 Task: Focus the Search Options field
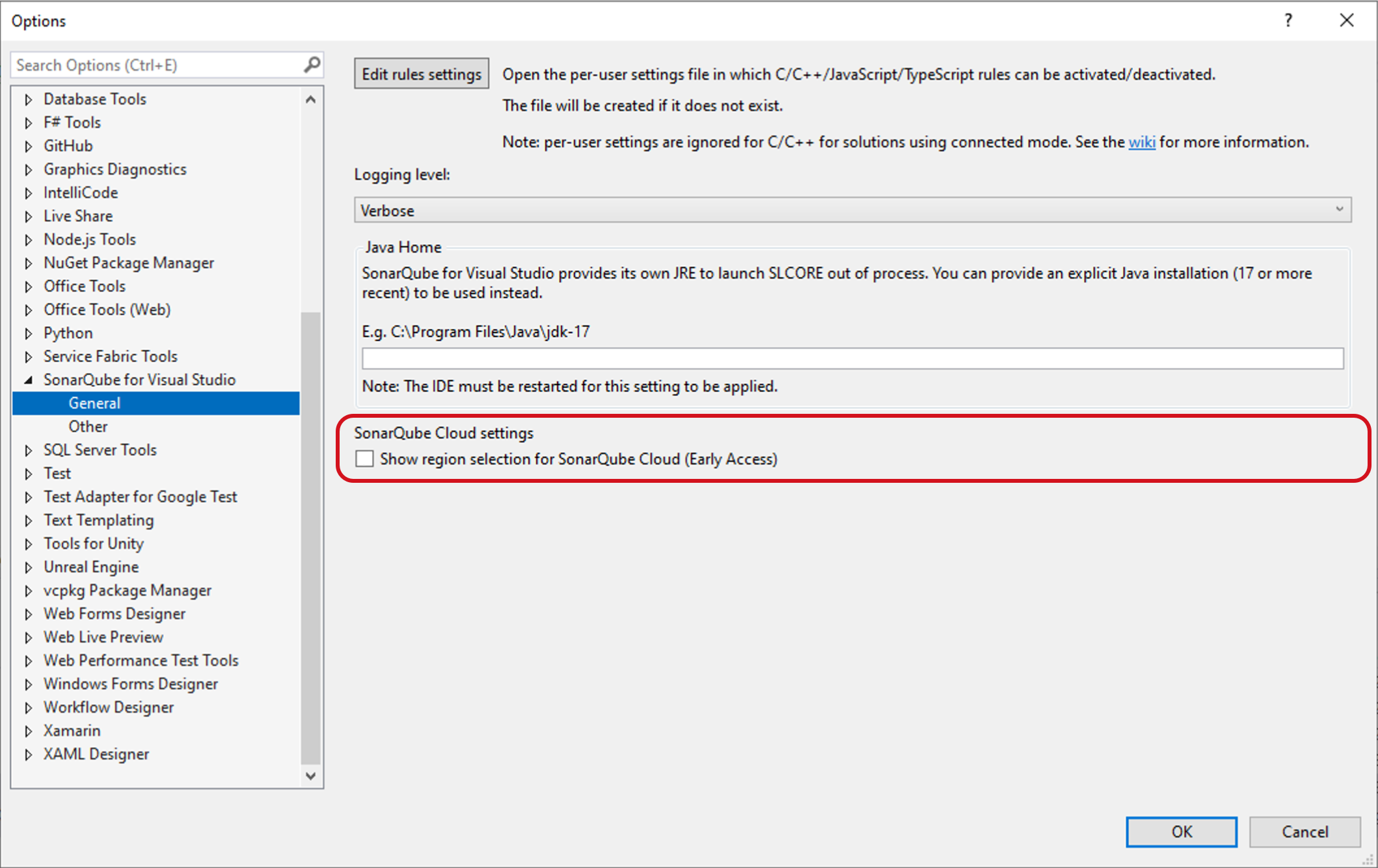coord(156,65)
